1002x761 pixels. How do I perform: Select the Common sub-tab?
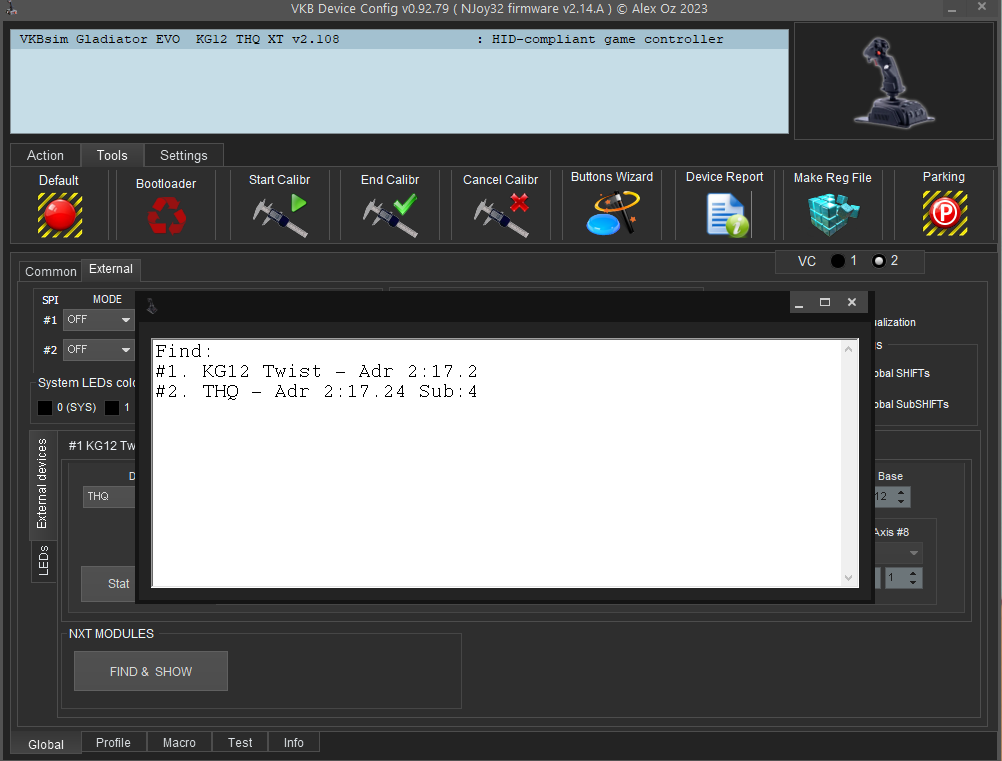50,272
